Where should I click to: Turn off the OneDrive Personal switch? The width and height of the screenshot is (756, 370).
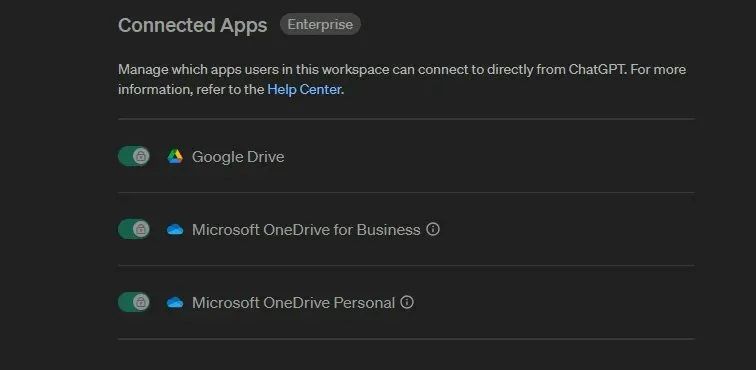(x=134, y=302)
